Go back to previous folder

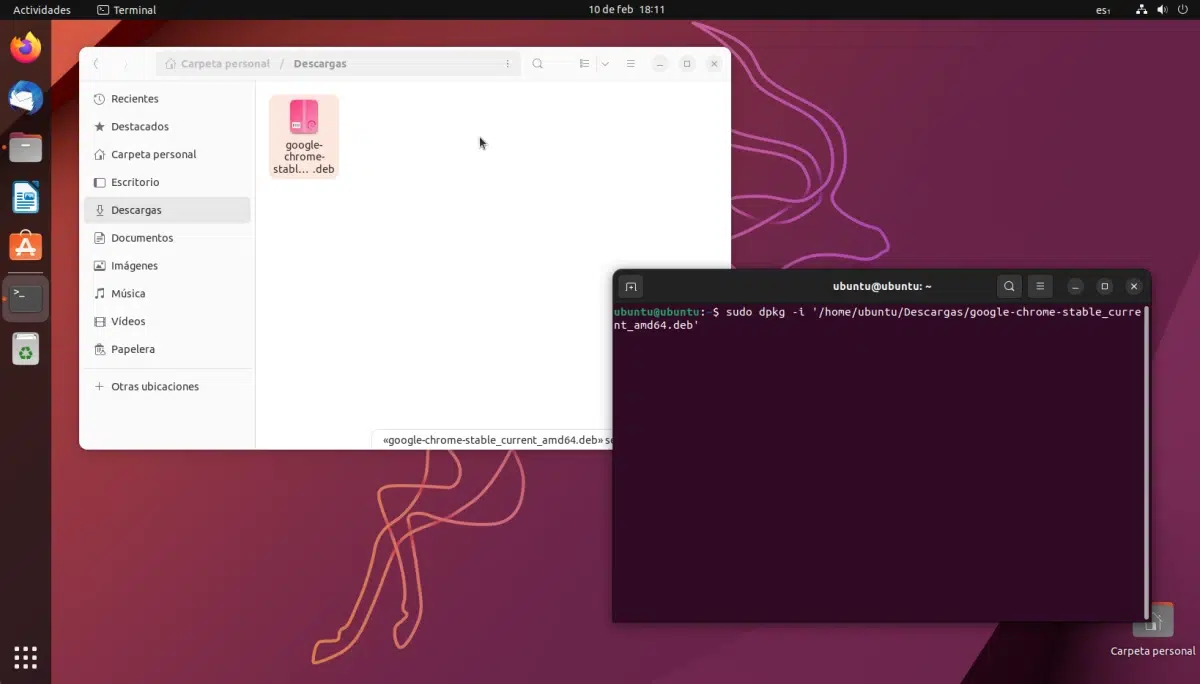pos(96,64)
